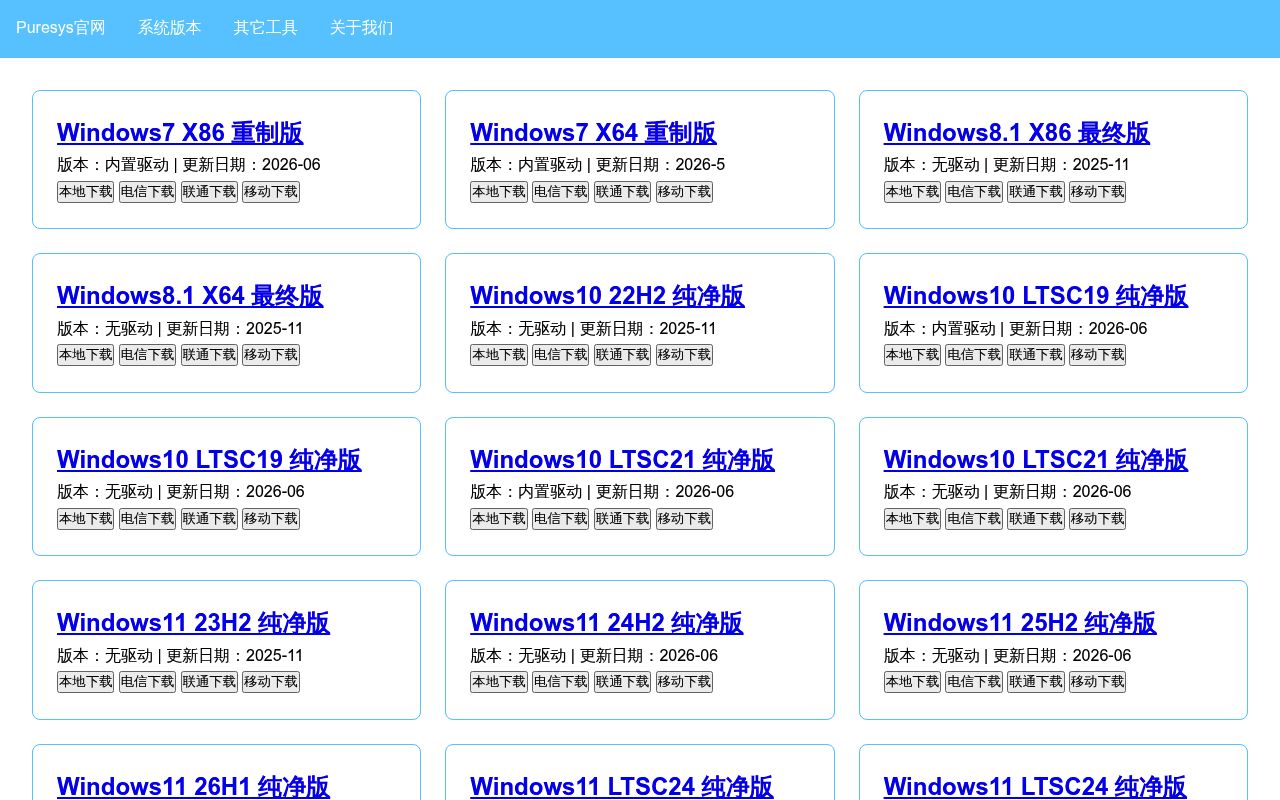The height and width of the screenshot is (800, 1280).
Task: Click the text '版本：内置驱动 | 更新日期：2026-5'
Action: (x=598, y=165)
